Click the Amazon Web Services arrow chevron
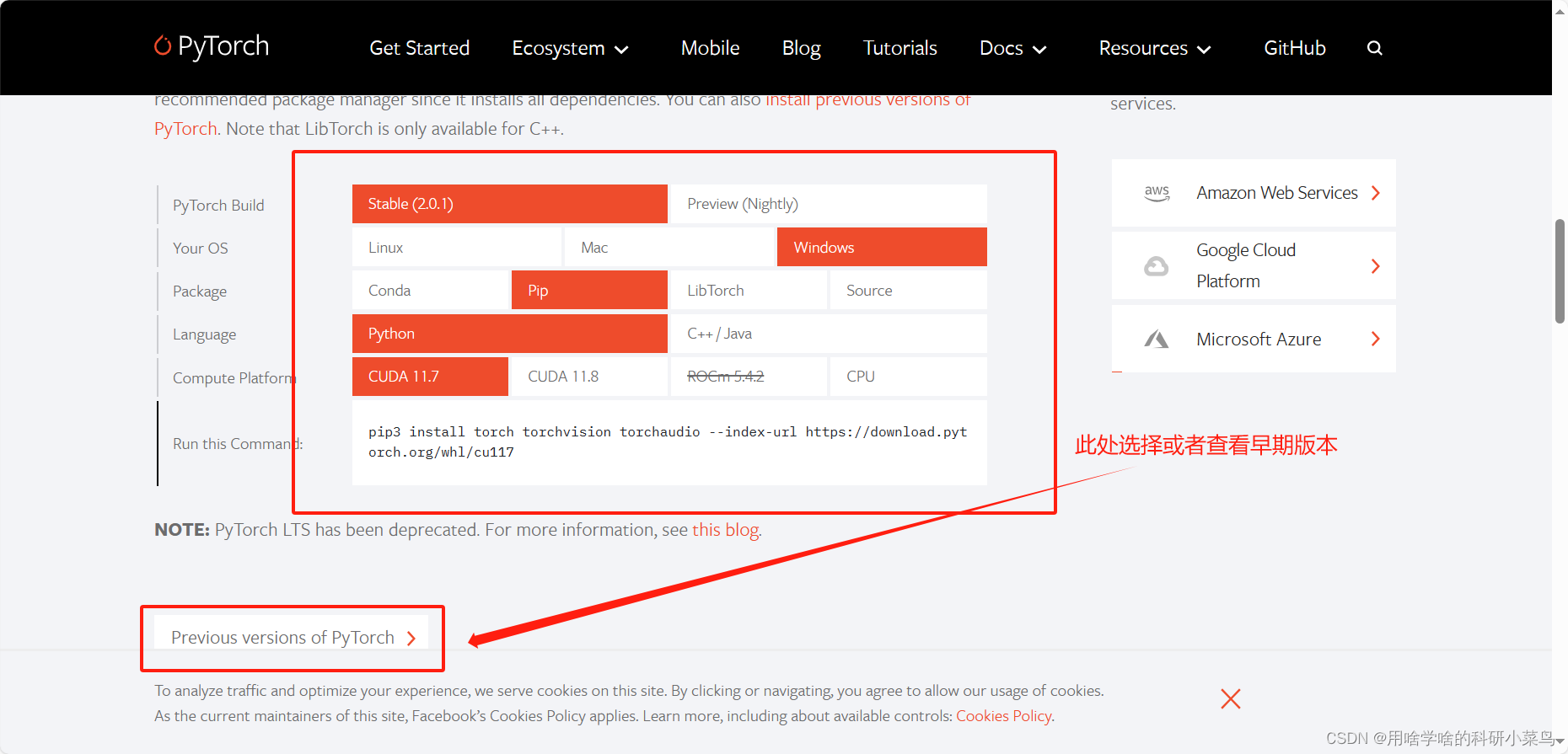This screenshot has height=754, width=1568. [1376, 193]
